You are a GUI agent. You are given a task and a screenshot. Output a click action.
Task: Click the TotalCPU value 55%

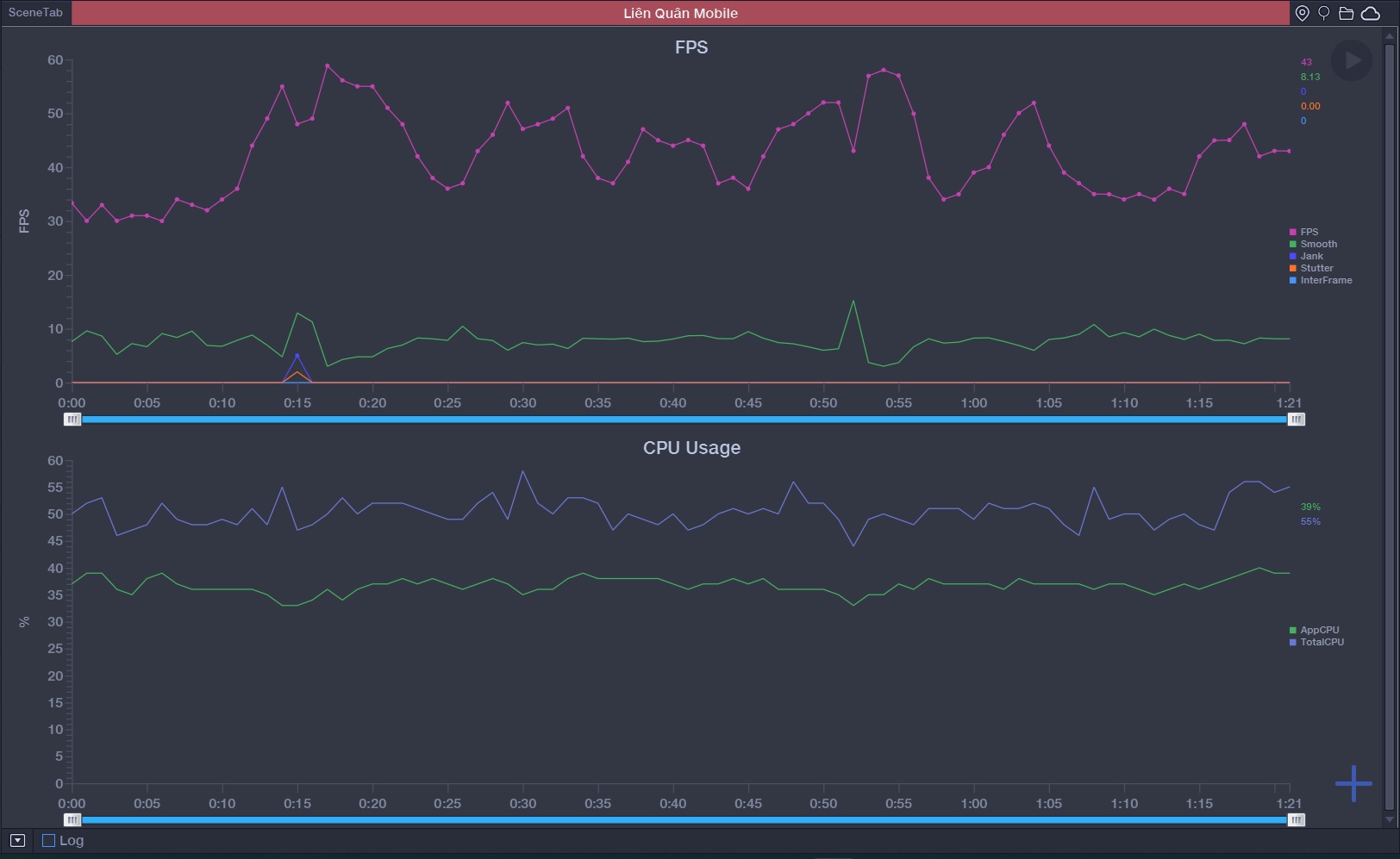click(1310, 521)
